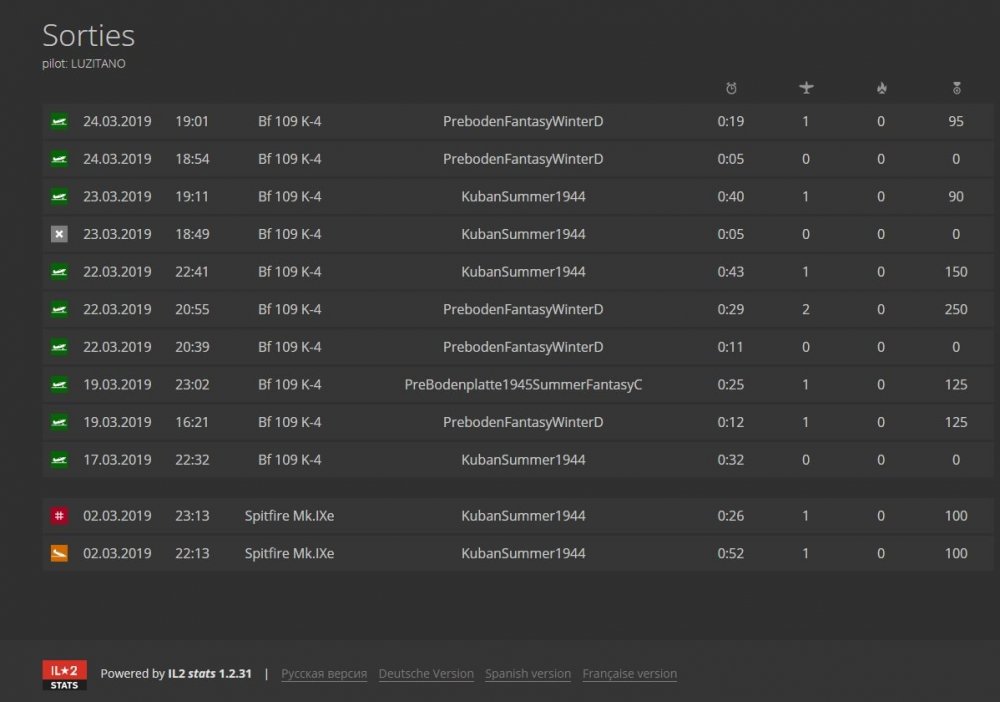Click score 250 in the 20:55 row
The image size is (1000, 702).
tap(956, 309)
